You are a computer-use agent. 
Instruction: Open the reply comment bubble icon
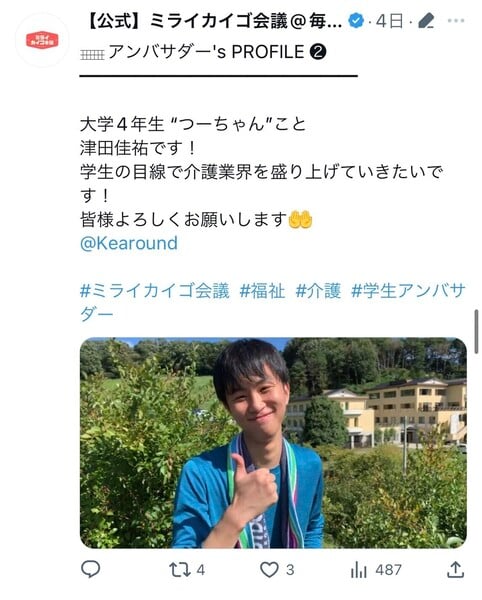pyautogui.click(x=91, y=569)
